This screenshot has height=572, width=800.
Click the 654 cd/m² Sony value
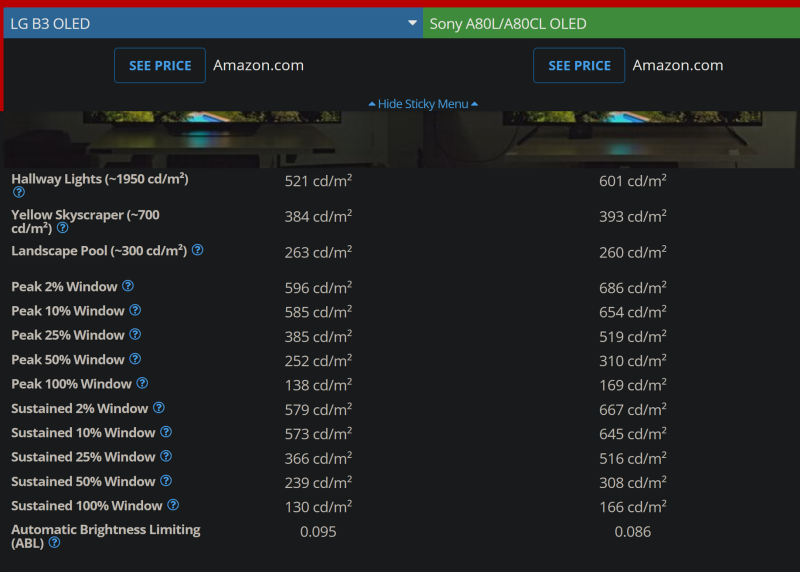click(633, 312)
